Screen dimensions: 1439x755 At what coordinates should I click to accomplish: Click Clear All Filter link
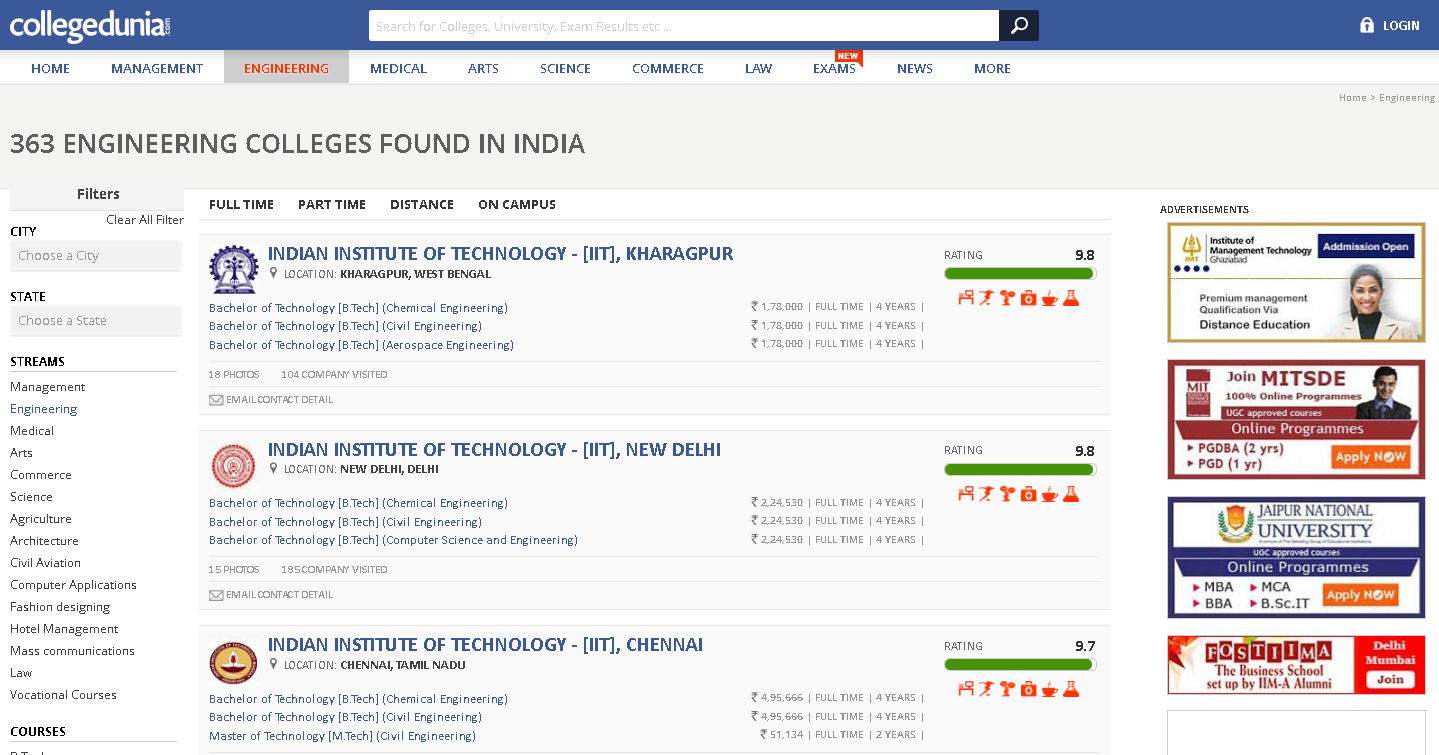click(145, 220)
